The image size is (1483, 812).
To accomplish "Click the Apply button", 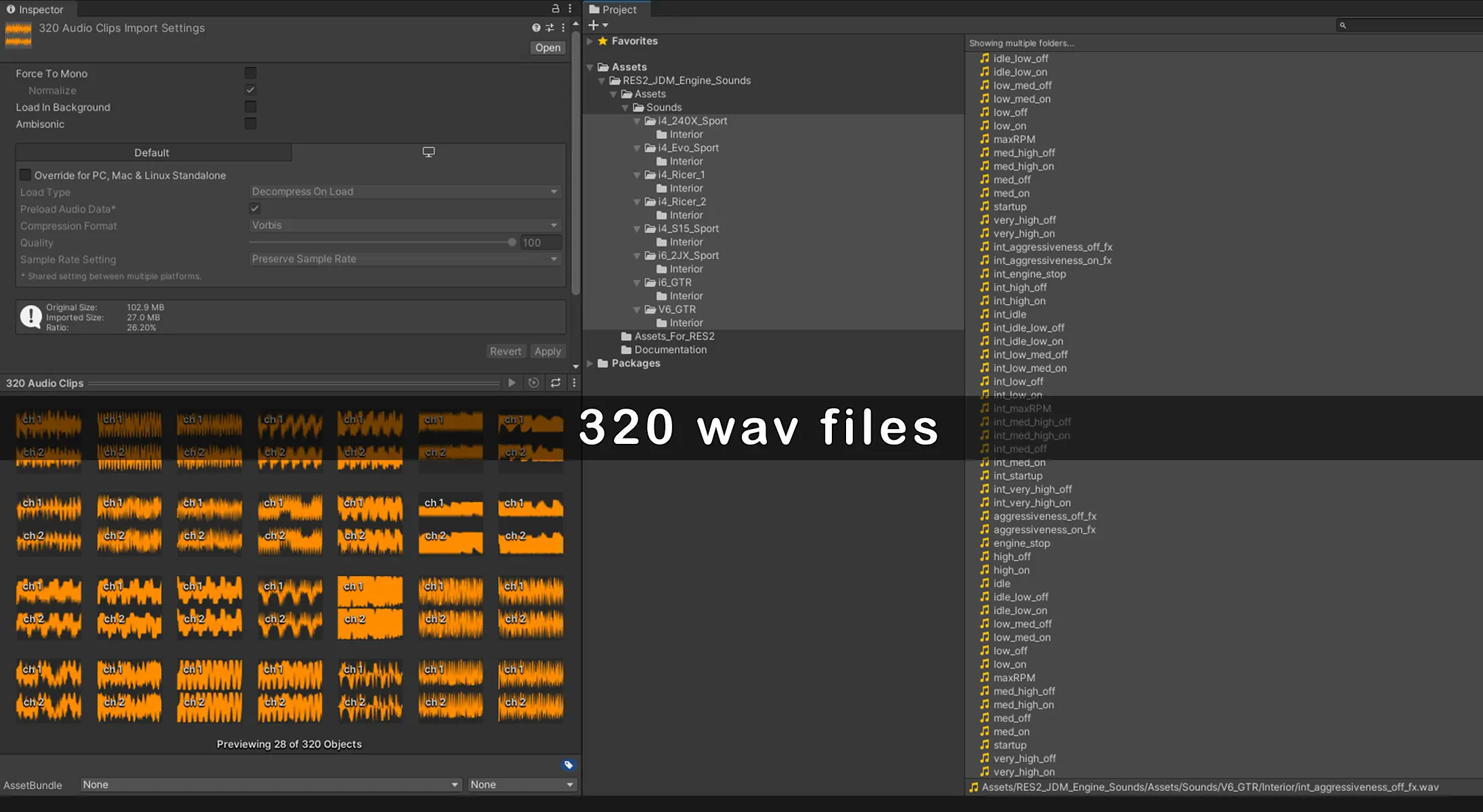I will [x=547, y=351].
